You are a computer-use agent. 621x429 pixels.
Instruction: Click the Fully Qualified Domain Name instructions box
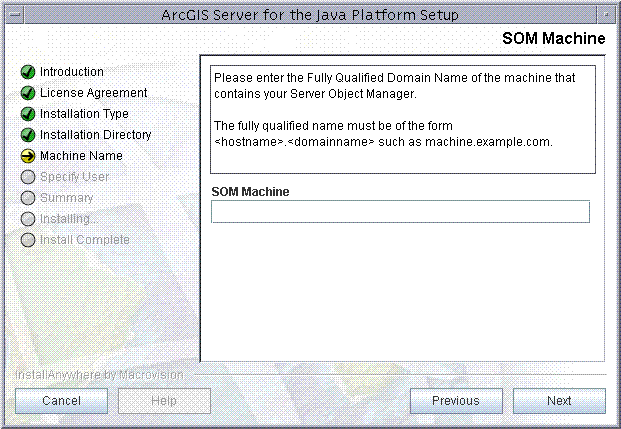tap(403, 119)
